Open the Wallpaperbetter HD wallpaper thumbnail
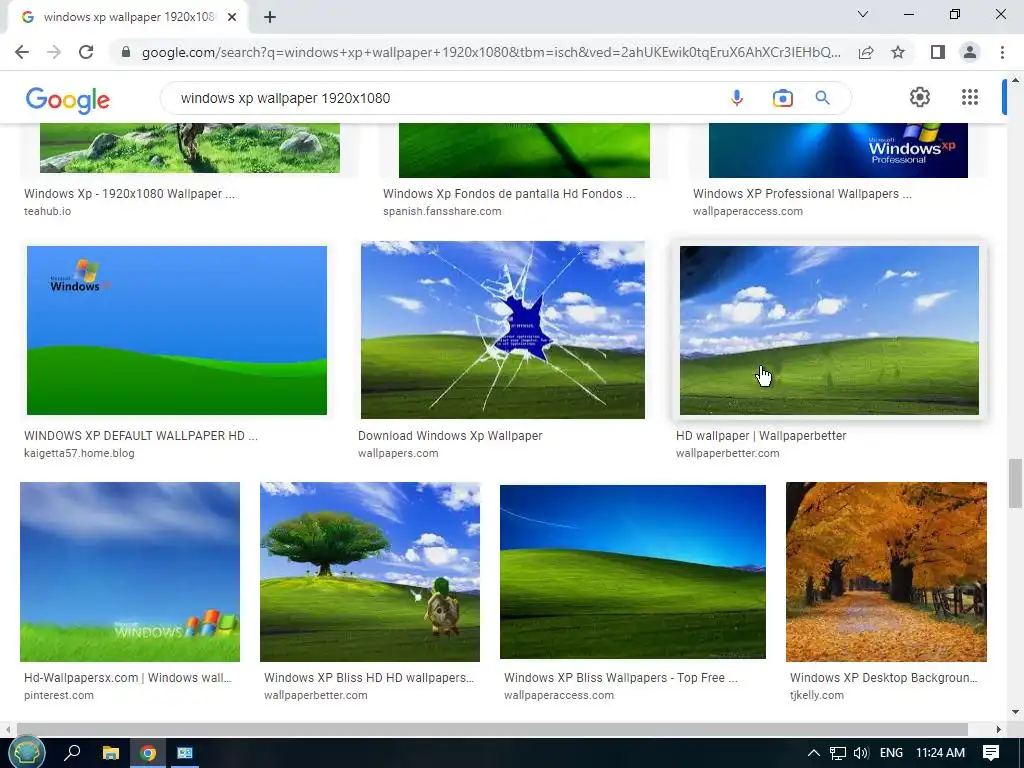The image size is (1024, 768). (x=829, y=330)
